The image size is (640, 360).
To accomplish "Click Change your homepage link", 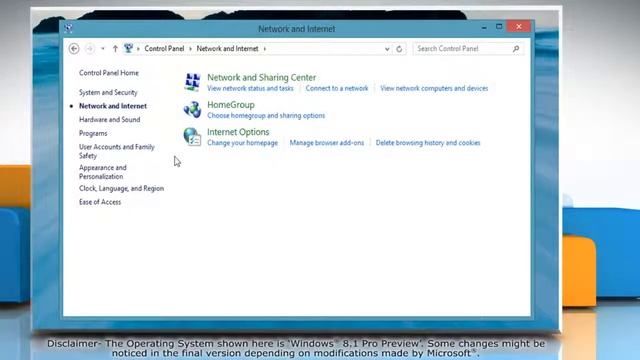I will (242, 143).
